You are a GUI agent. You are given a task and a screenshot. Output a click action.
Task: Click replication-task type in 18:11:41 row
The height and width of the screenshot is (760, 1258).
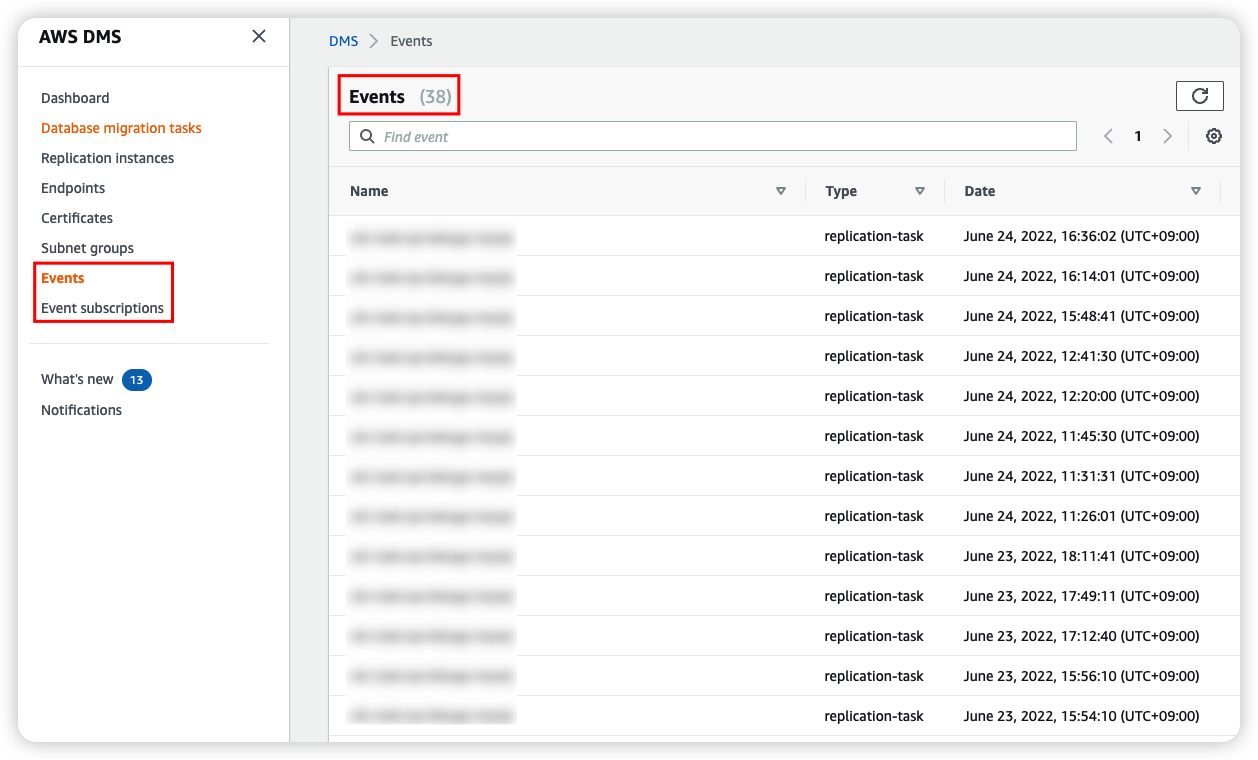[874, 556]
